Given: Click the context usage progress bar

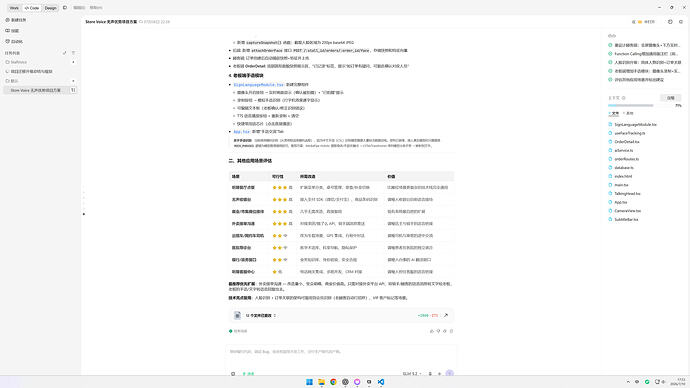Looking at the screenshot, I should point(631,106).
